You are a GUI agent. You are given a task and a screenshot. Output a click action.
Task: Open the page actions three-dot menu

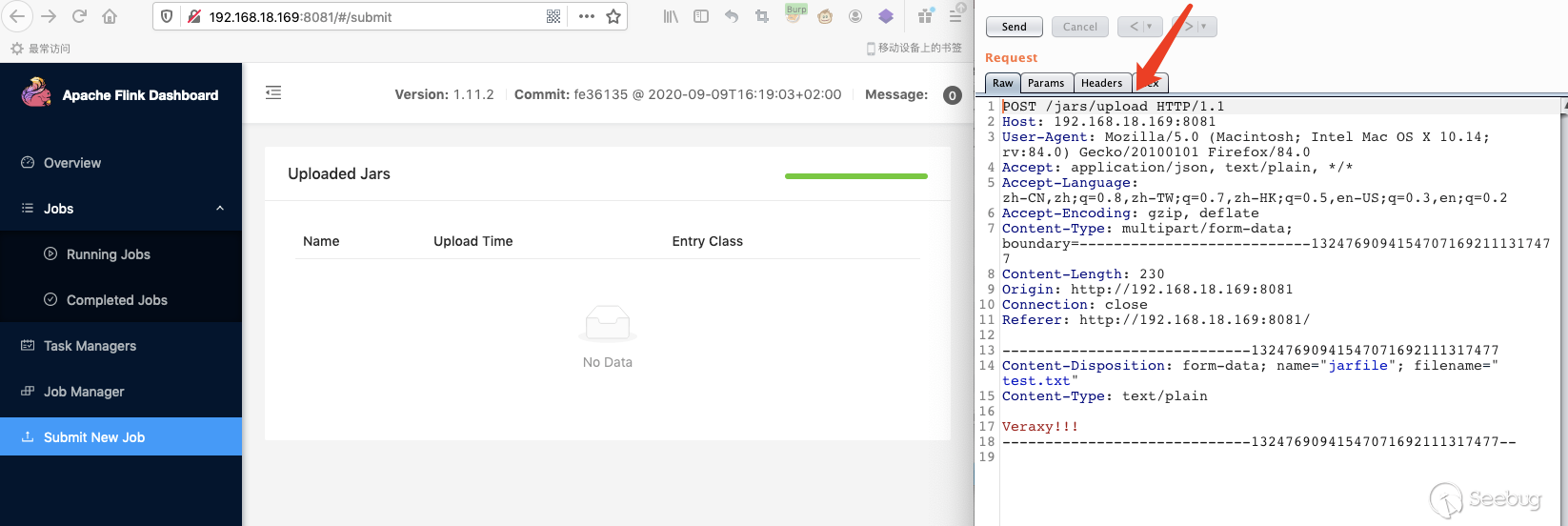pos(586,16)
